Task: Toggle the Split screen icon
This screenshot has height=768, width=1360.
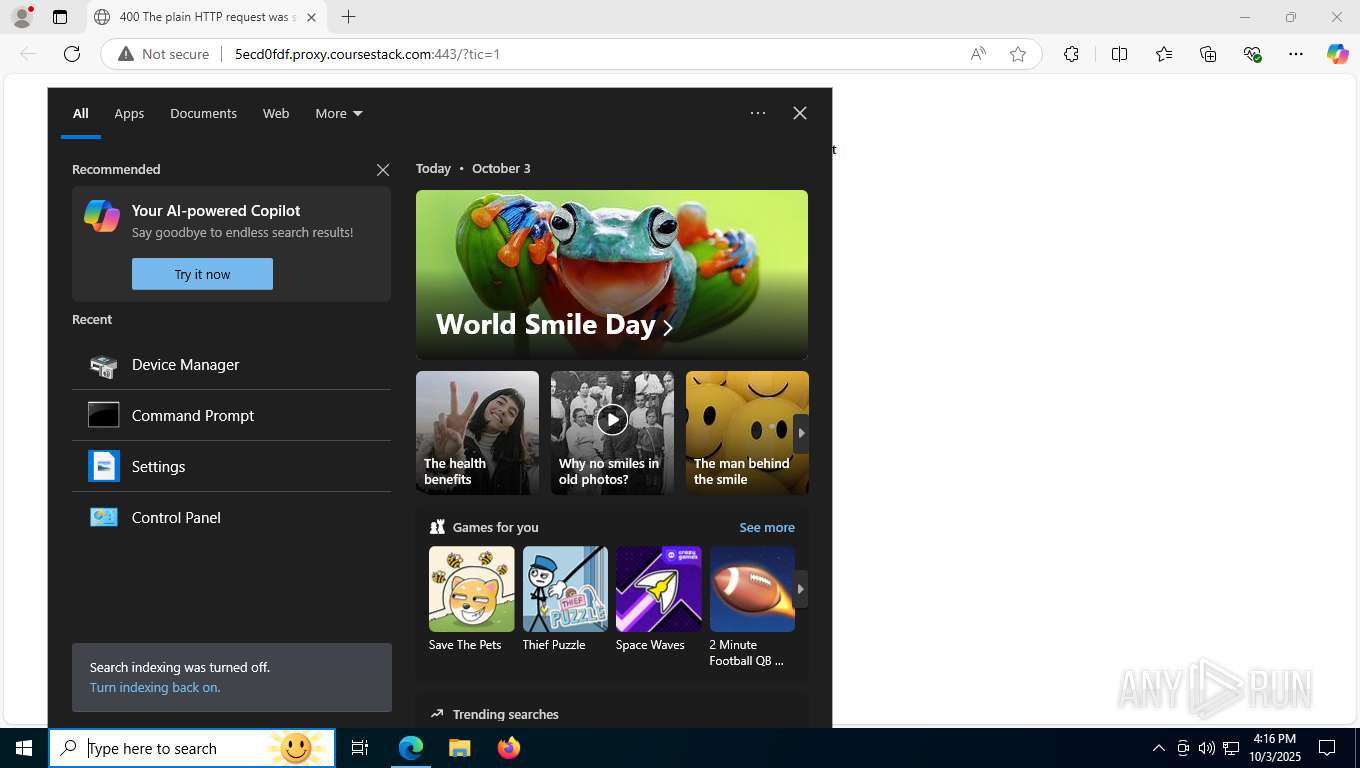Action: [x=1119, y=54]
